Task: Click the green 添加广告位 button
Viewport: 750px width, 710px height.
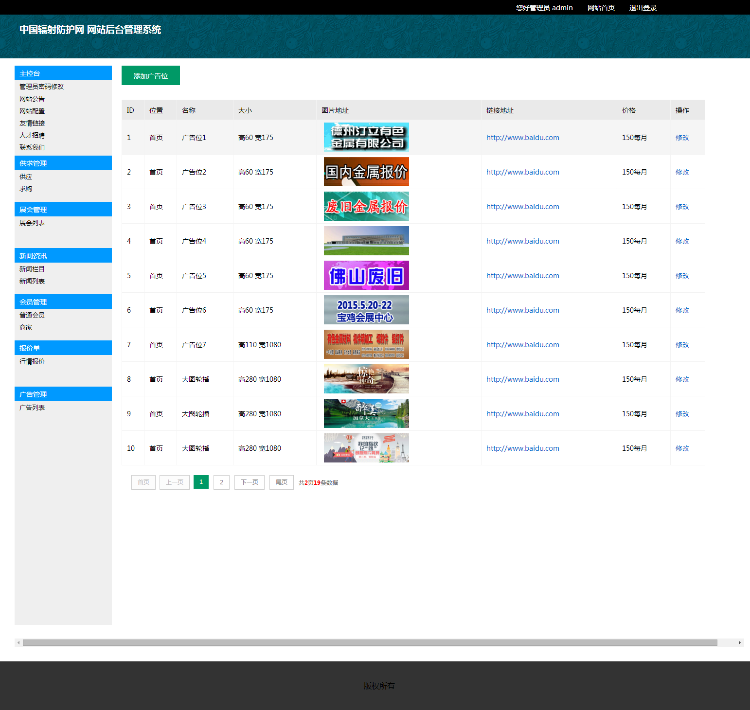Action: pos(150,76)
